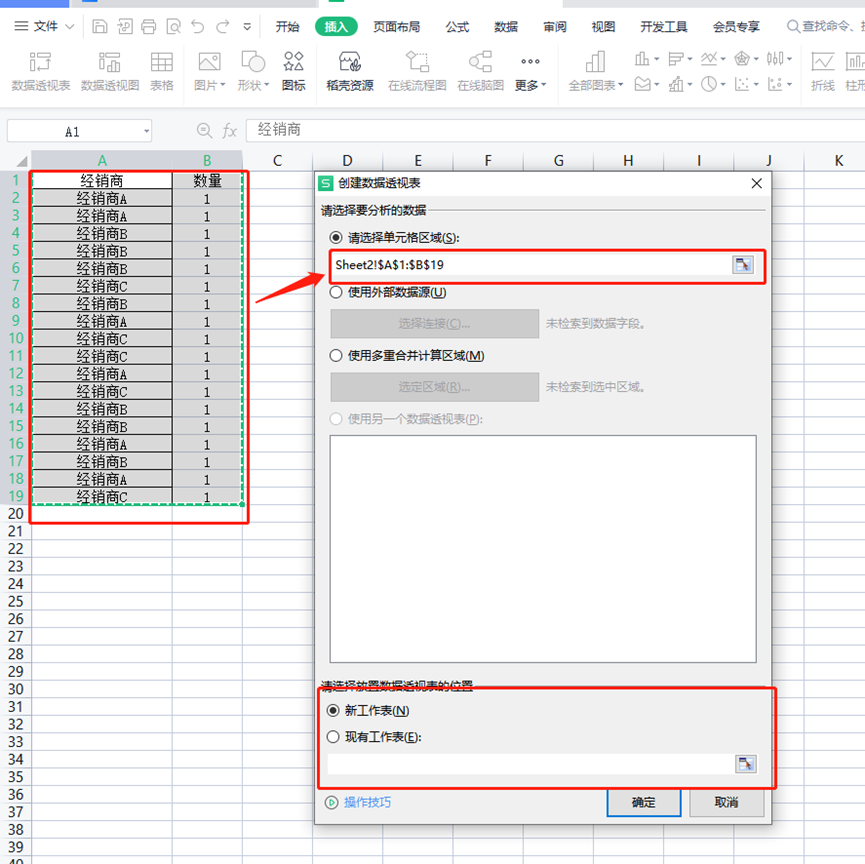Image resolution: width=865 pixels, height=864 pixels.
Task: Click the 图标 icons library button
Action: (293, 71)
